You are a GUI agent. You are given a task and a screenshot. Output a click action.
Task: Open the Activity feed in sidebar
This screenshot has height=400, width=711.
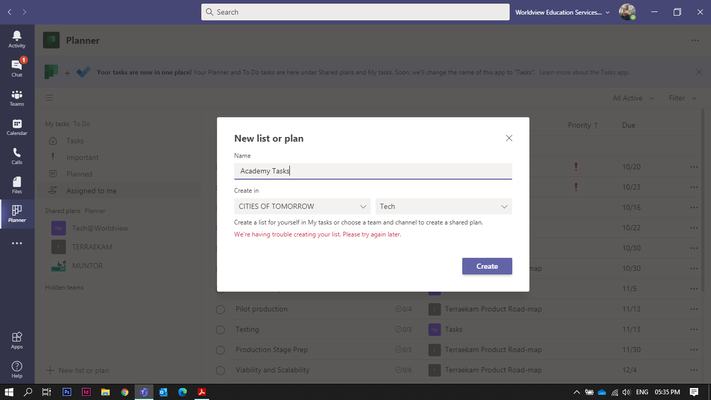point(17,39)
